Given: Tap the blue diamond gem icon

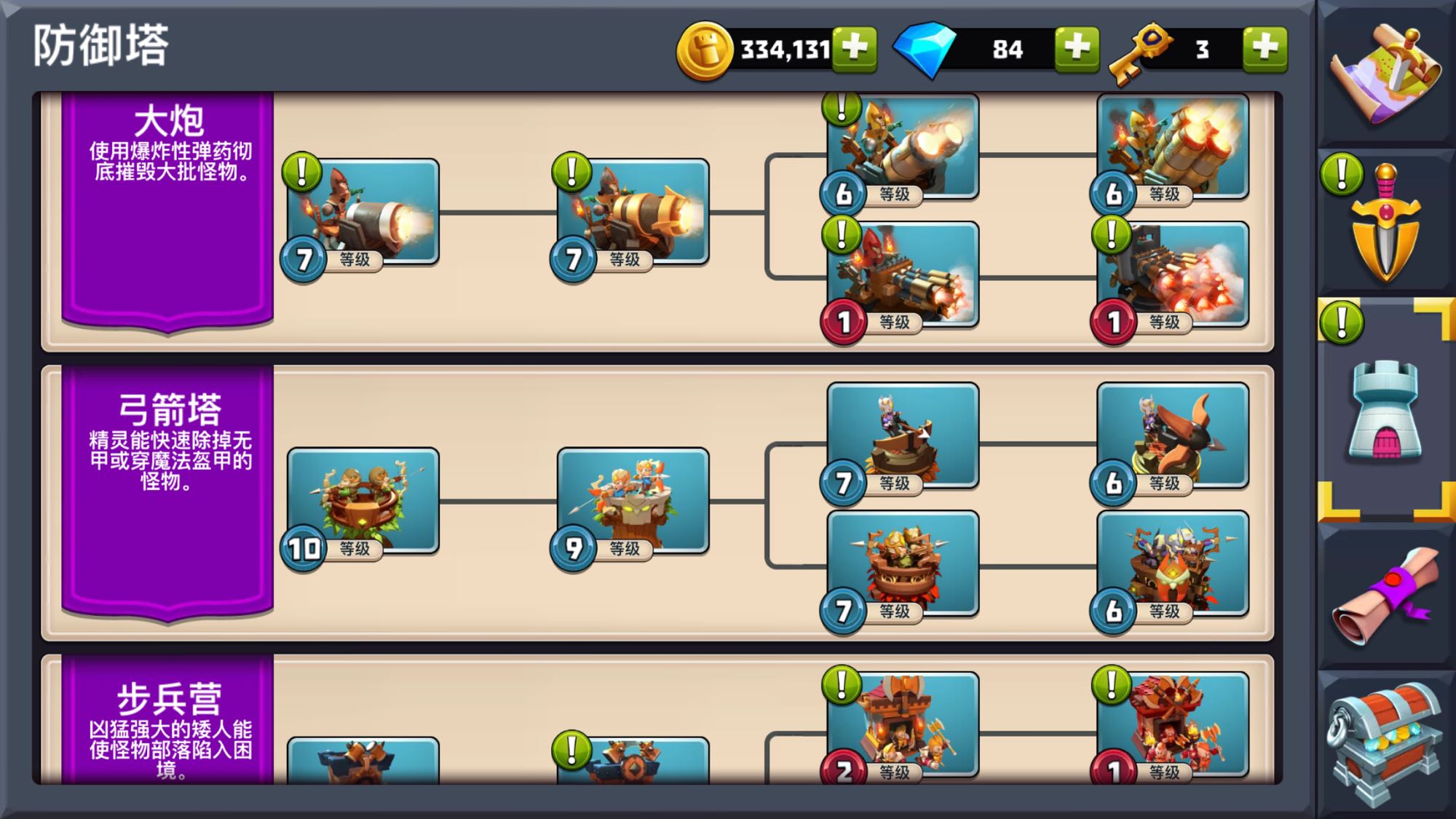Looking at the screenshot, I should click(x=925, y=50).
